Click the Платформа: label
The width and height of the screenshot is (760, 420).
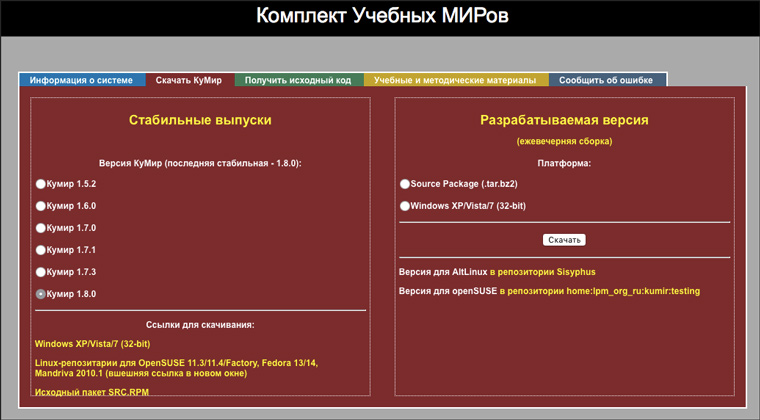564,163
